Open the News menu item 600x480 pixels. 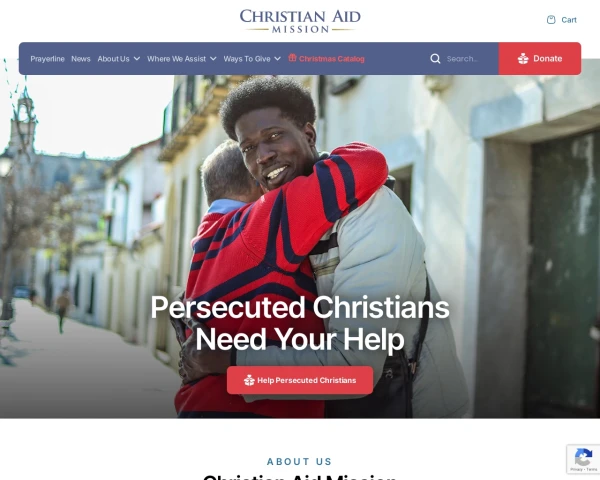pos(81,59)
